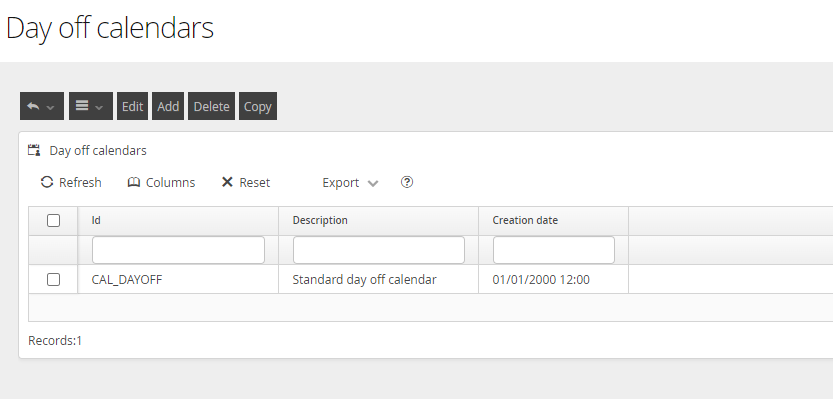Open help with the question mark icon

407,182
